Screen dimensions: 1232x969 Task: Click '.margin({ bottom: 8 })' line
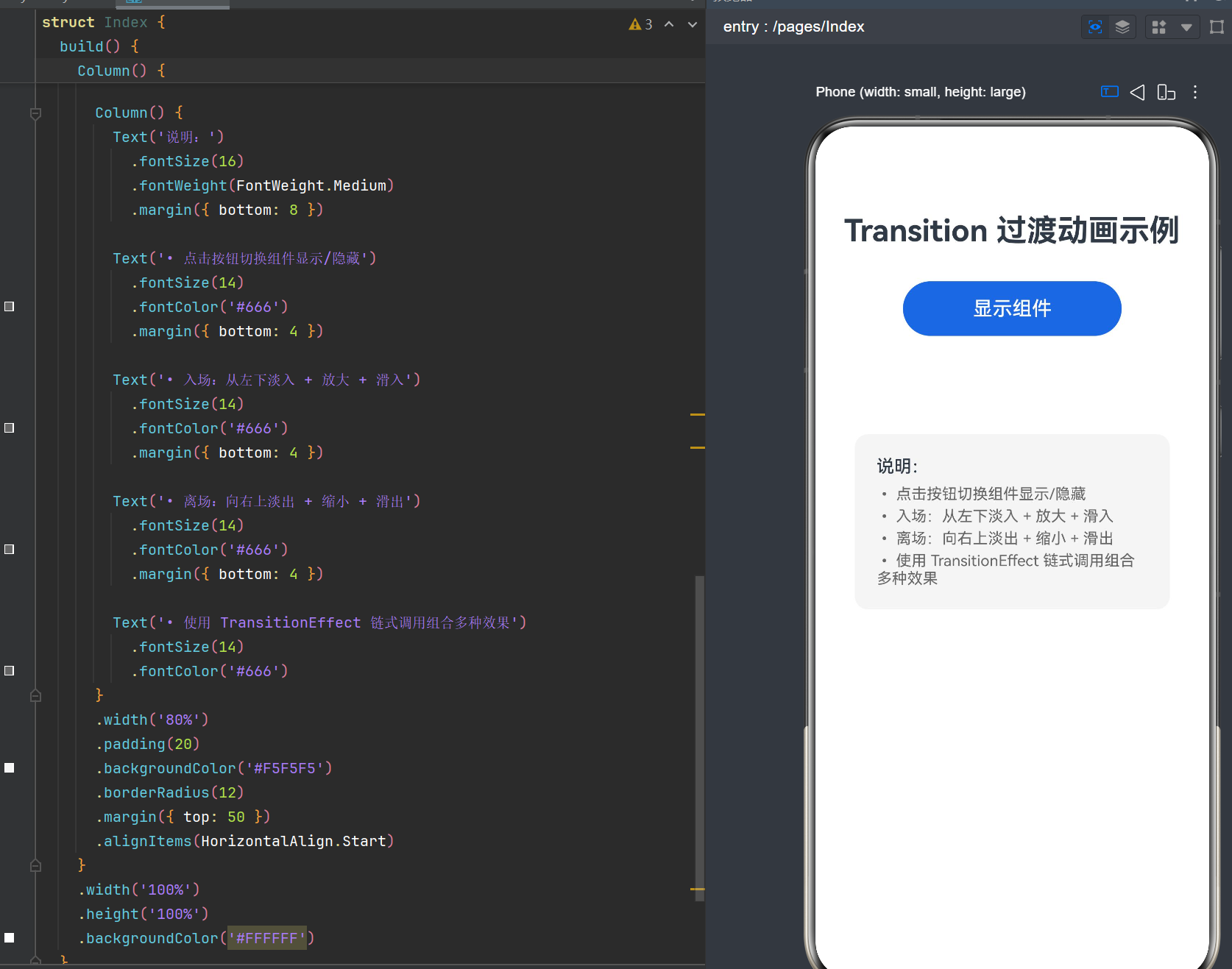pyautogui.click(x=227, y=210)
